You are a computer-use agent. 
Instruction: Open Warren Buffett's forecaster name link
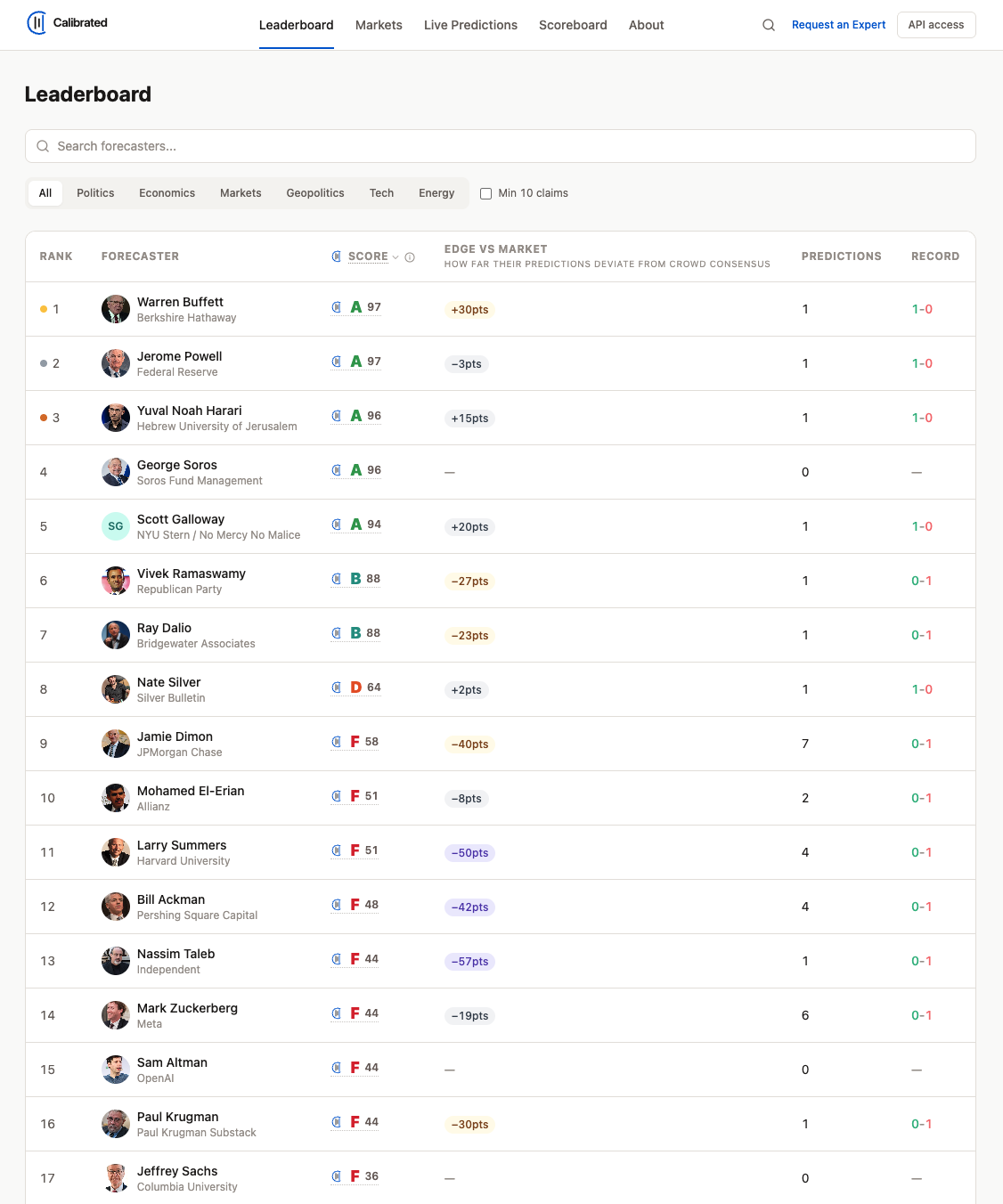pyautogui.click(x=180, y=302)
